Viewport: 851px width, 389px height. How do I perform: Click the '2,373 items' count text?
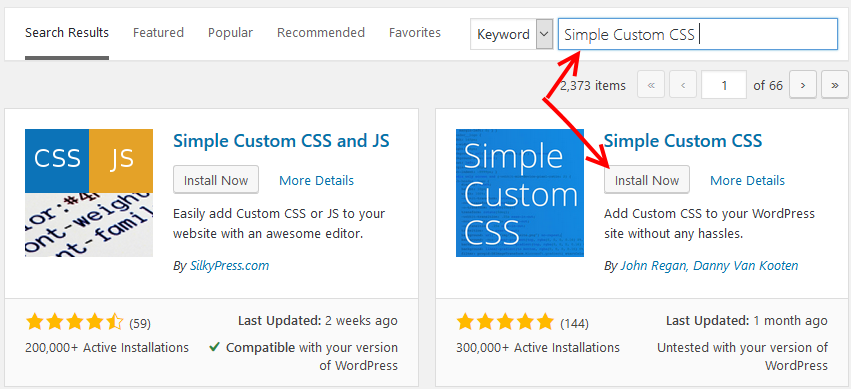click(593, 86)
